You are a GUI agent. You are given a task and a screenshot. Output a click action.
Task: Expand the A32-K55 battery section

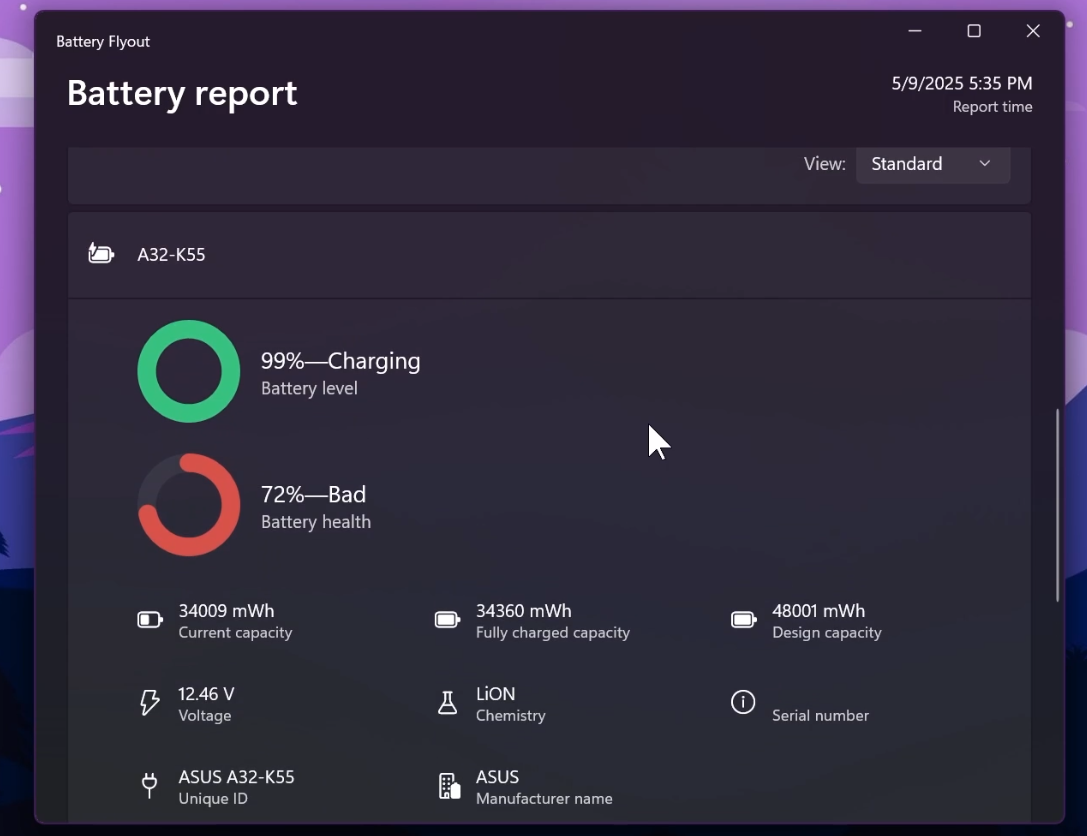click(x=549, y=254)
